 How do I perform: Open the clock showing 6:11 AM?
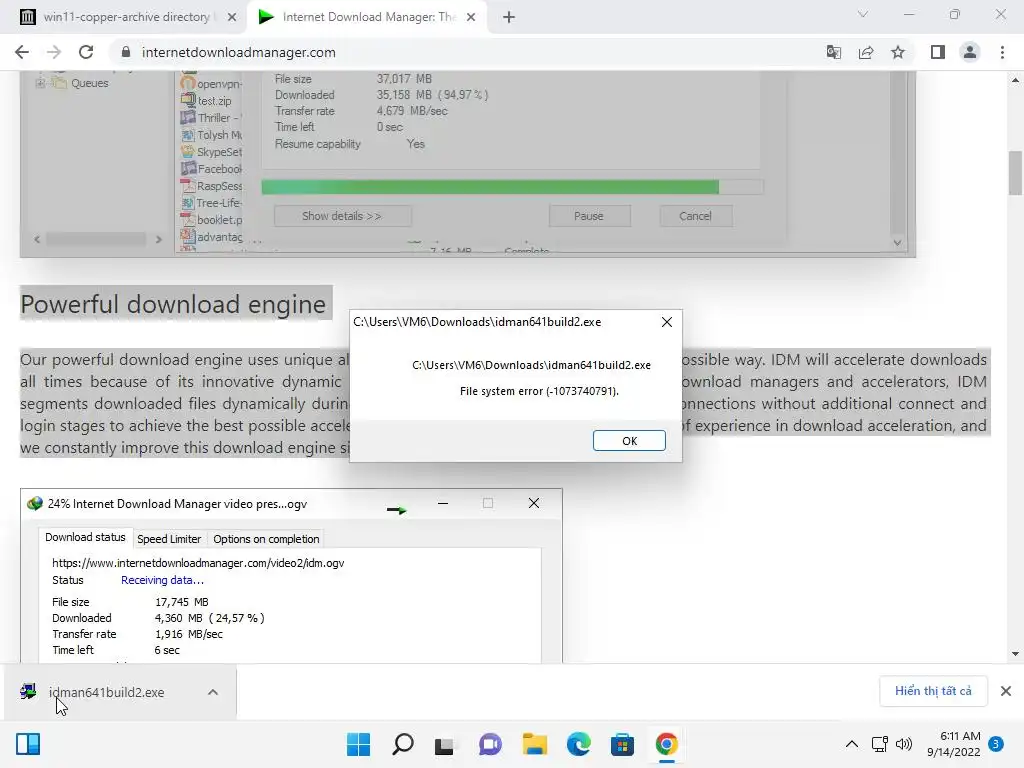point(953,744)
